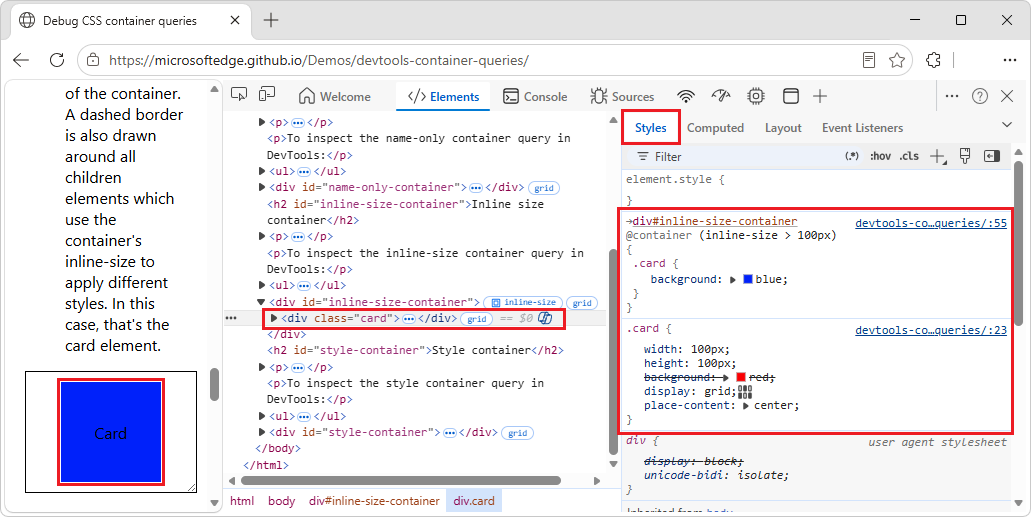Click div#inline-size-container link in Styles

(715, 222)
